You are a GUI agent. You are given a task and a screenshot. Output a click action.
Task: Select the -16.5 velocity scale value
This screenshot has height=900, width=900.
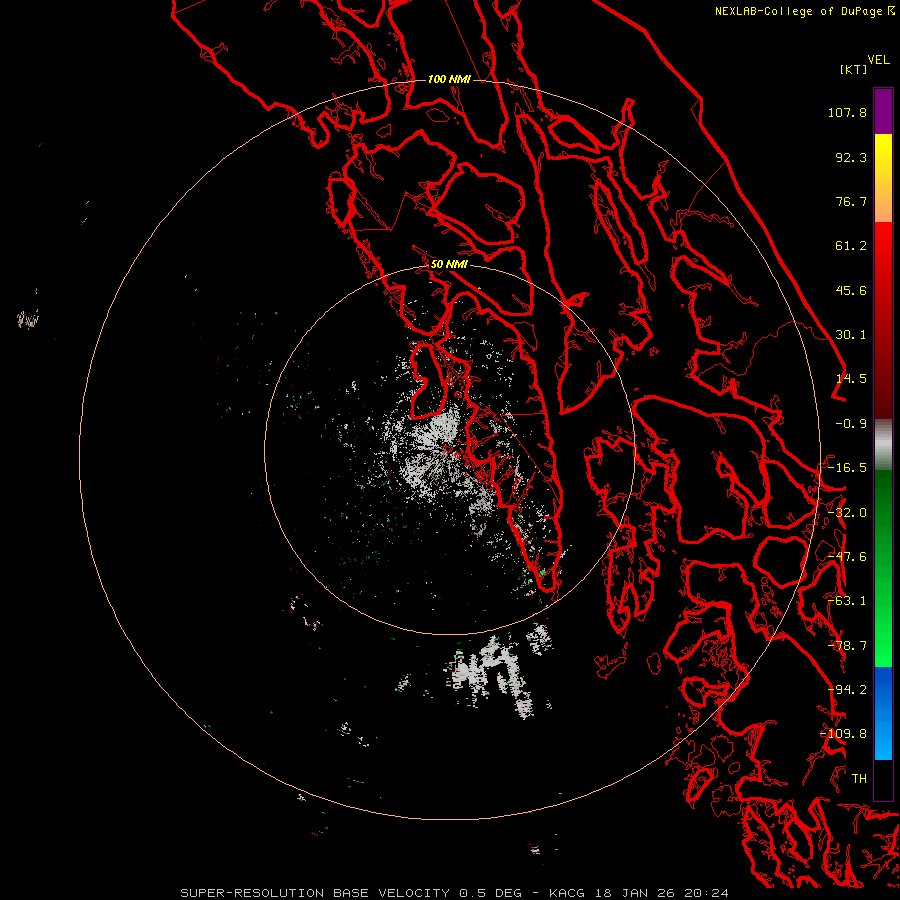point(847,468)
